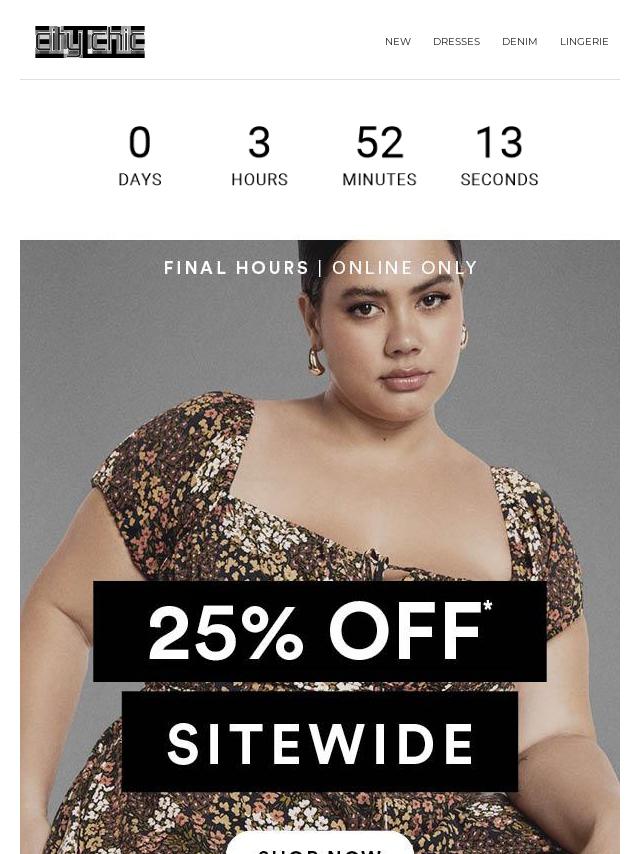Open the NEW menu link

[398, 41]
